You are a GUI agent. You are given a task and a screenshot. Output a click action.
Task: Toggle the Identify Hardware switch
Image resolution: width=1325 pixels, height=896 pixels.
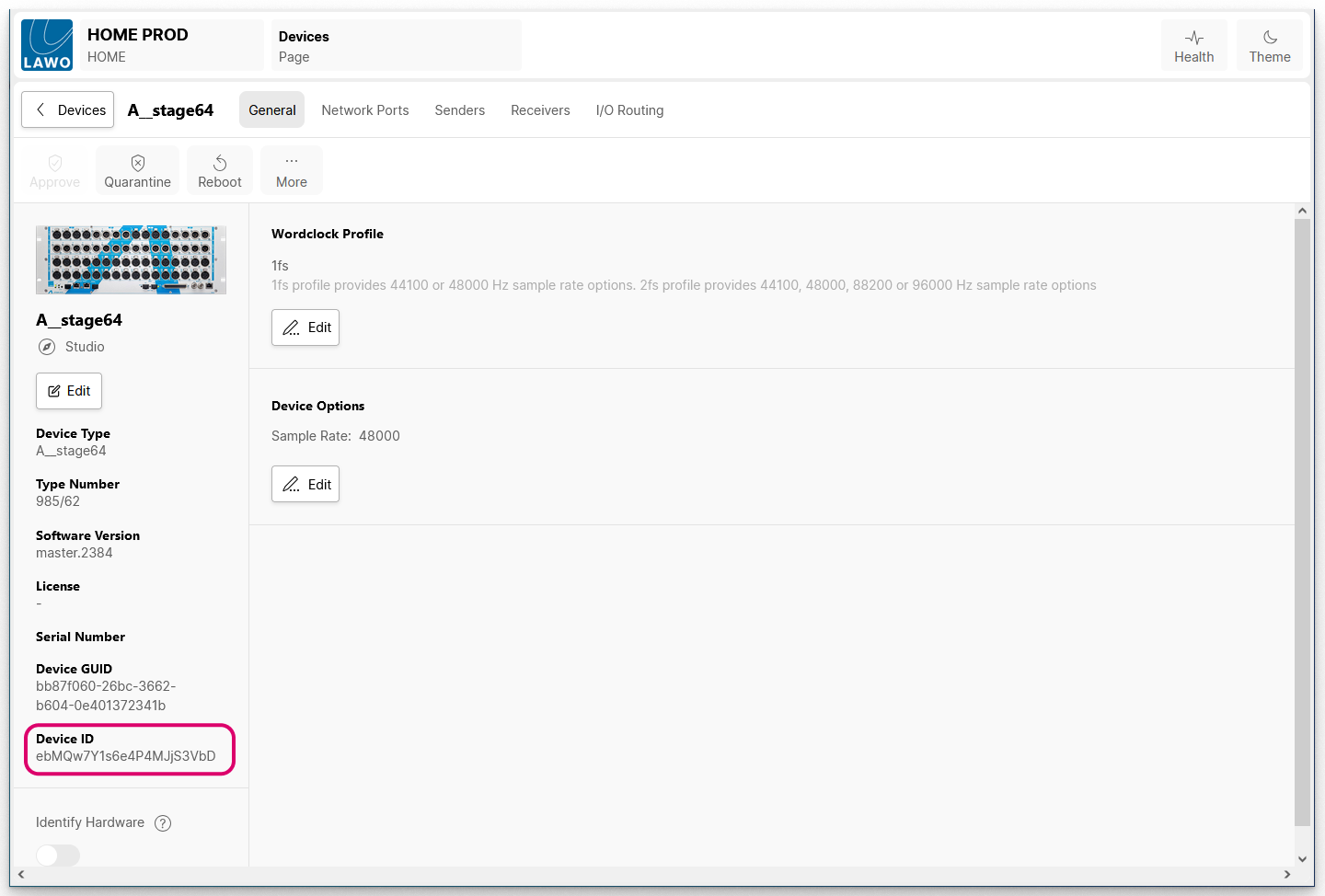(x=58, y=856)
